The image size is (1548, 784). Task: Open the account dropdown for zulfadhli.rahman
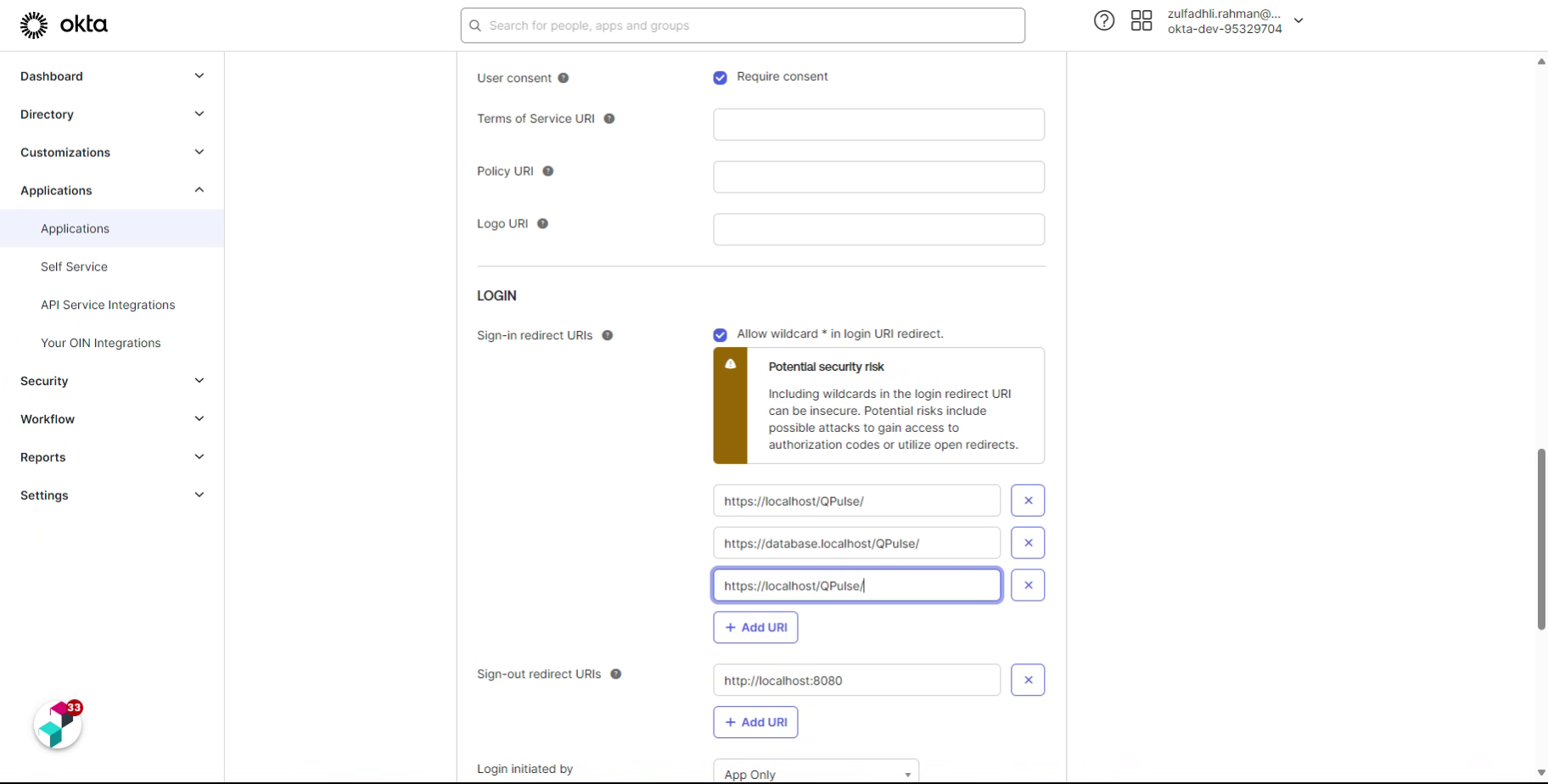[1235, 21]
